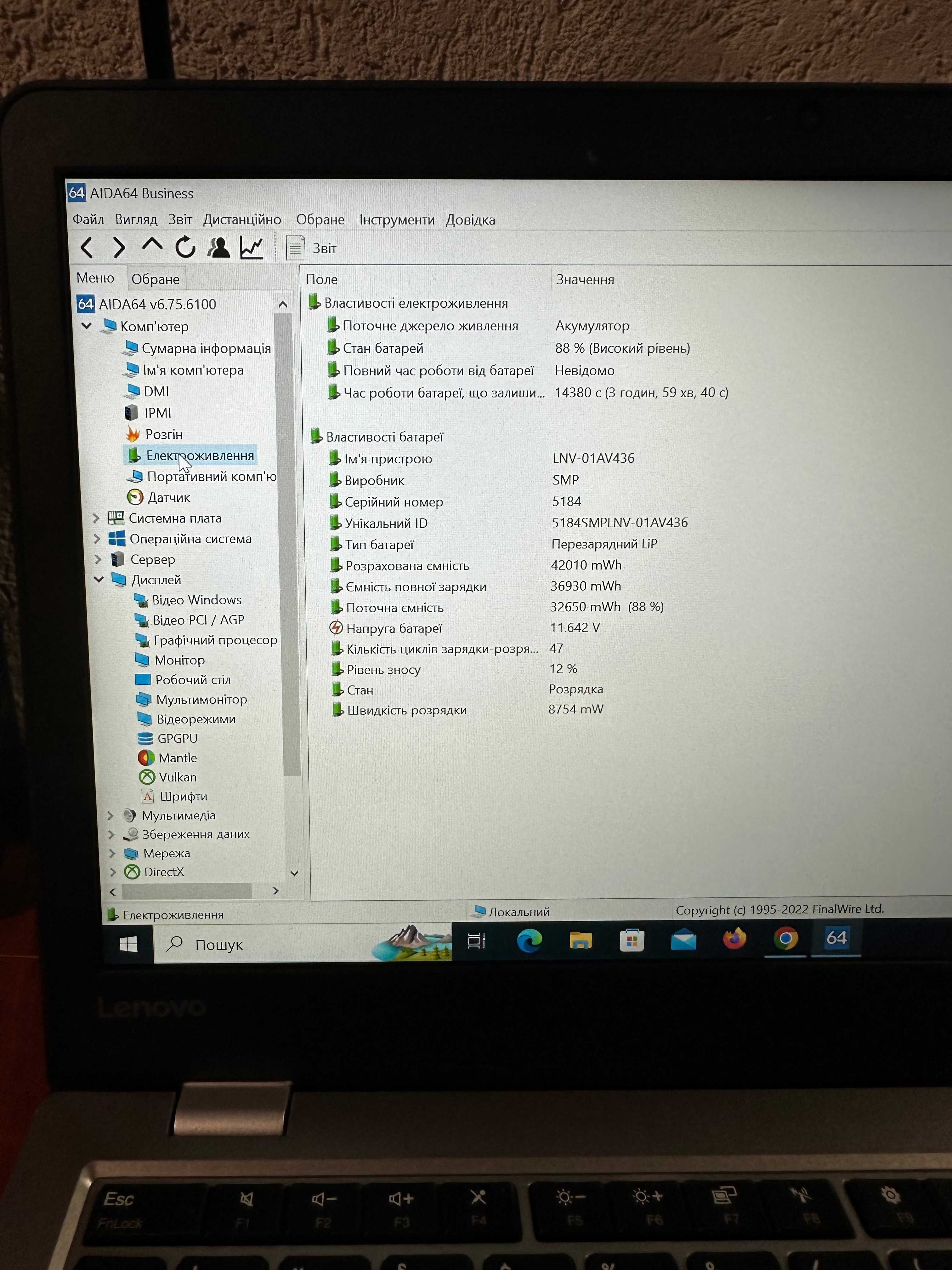This screenshot has width=952, height=1270.
Task: Select the Стан батарей row
Action: pyautogui.click(x=508, y=348)
